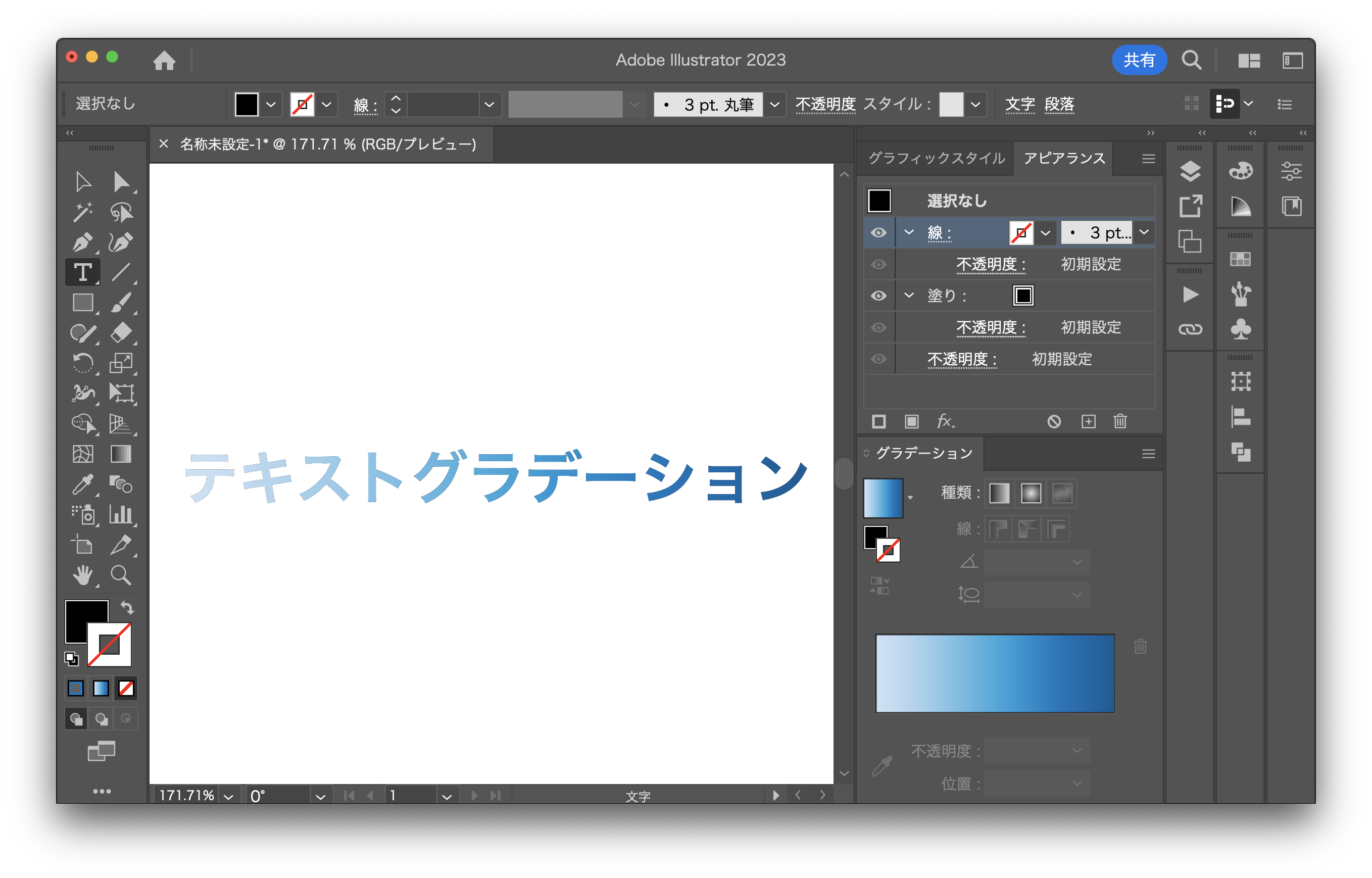Toggle visibility of the 線 stroke row
This screenshot has height=878, width=1372.
point(879,232)
